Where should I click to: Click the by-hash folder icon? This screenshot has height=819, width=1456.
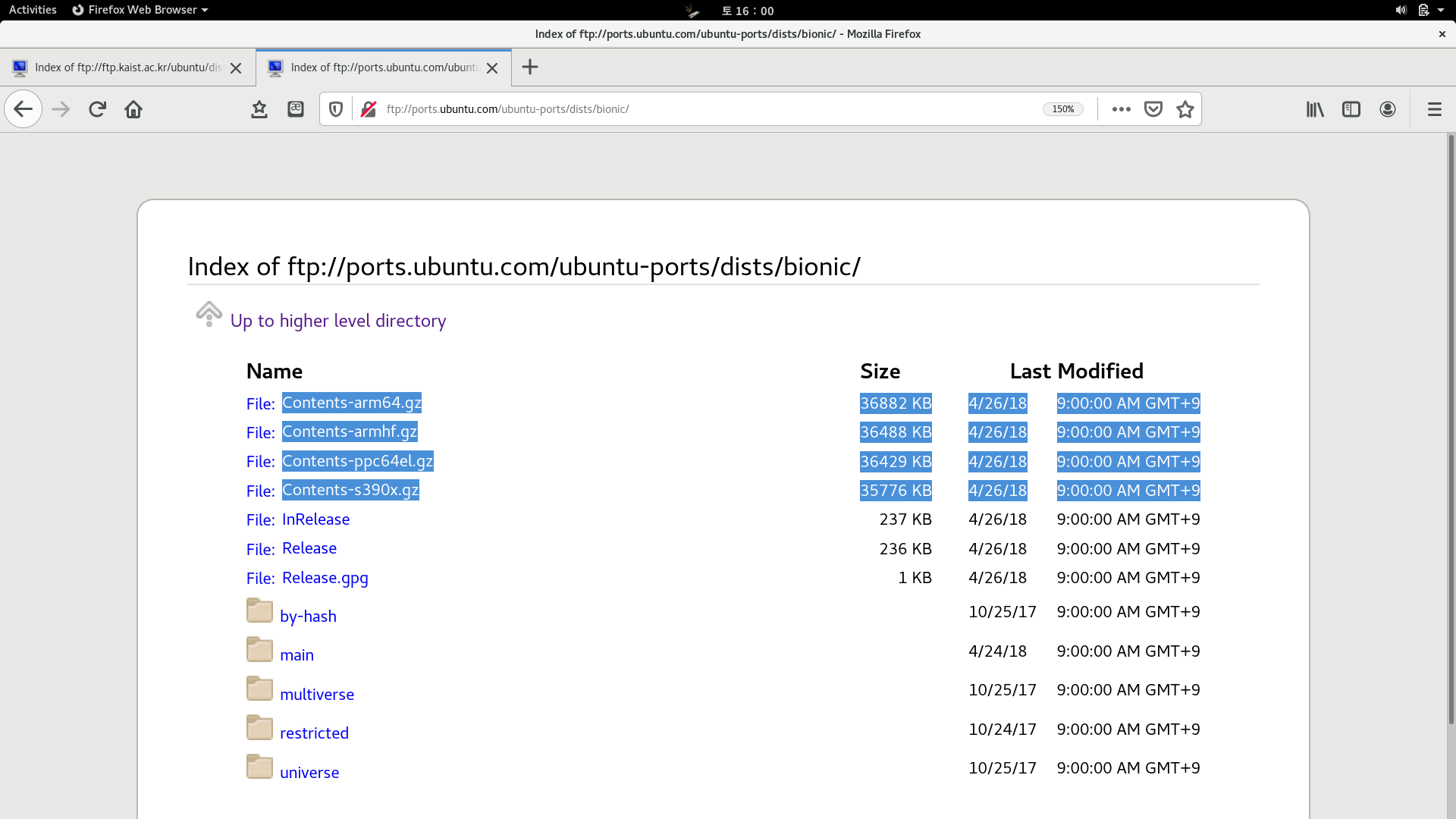click(x=259, y=610)
